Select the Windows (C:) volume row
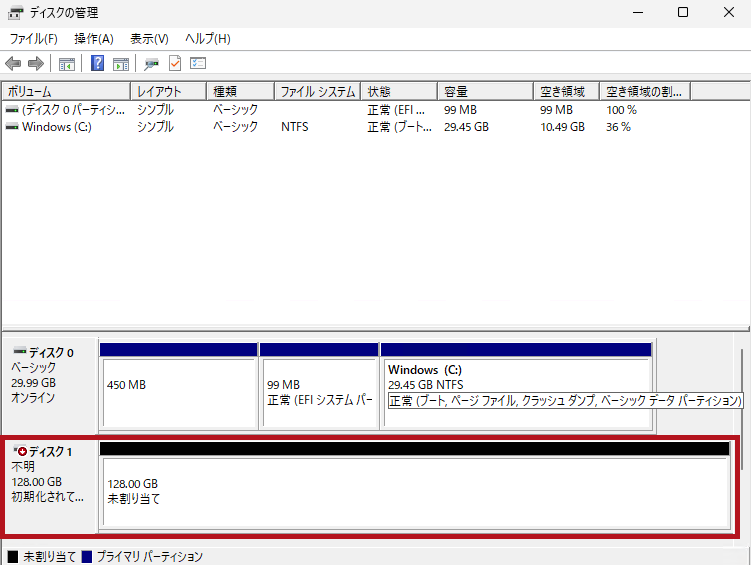 coord(60,127)
